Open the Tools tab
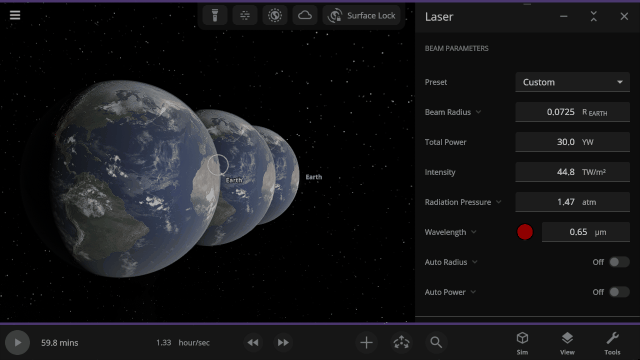 pos(612,343)
